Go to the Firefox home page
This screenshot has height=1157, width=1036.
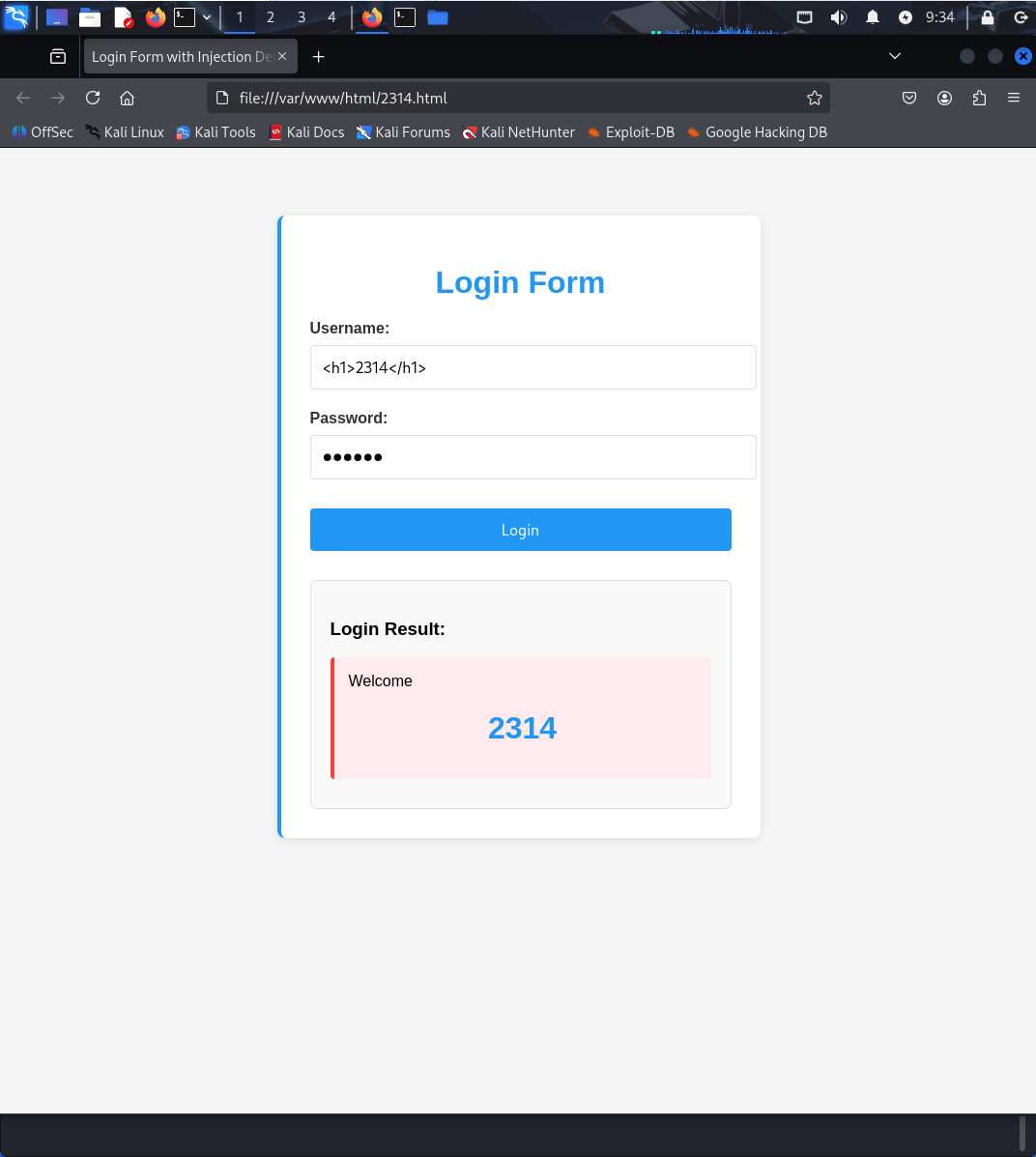click(127, 99)
